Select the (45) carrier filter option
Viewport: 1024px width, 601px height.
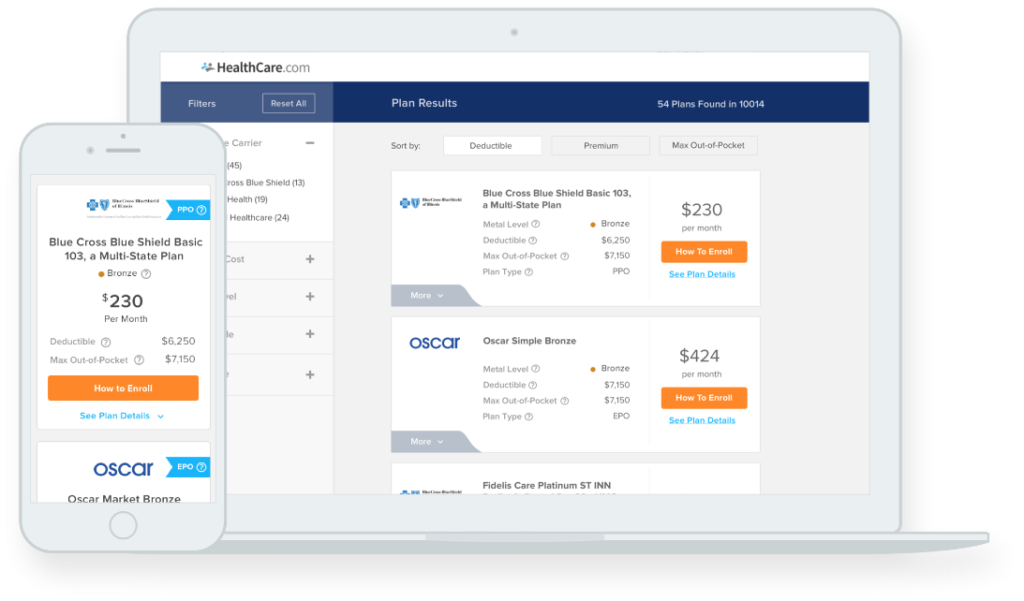234,165
